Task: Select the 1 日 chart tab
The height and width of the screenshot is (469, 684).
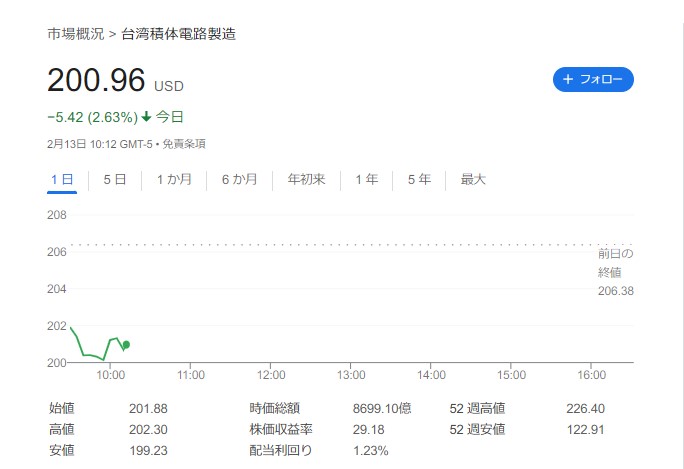Action: 62,179
